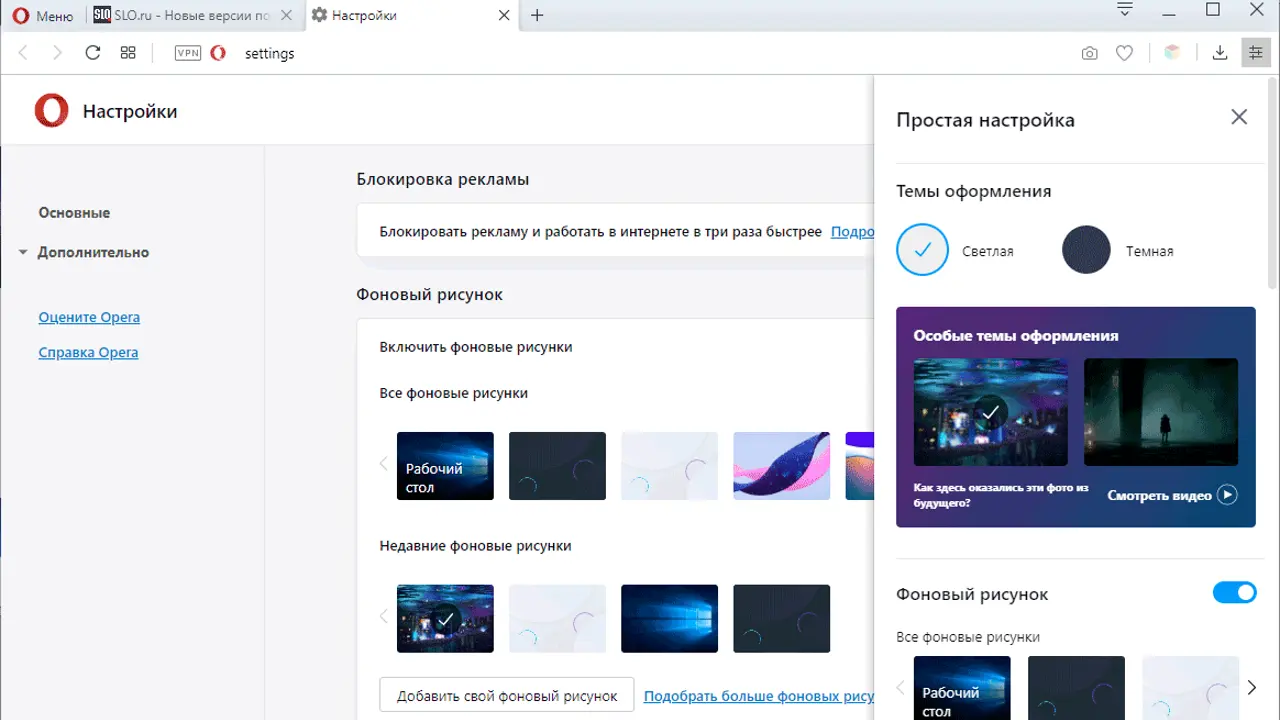1280x720 pixels.
Task: Open the Справка Opera link
Action: (88, 353)
